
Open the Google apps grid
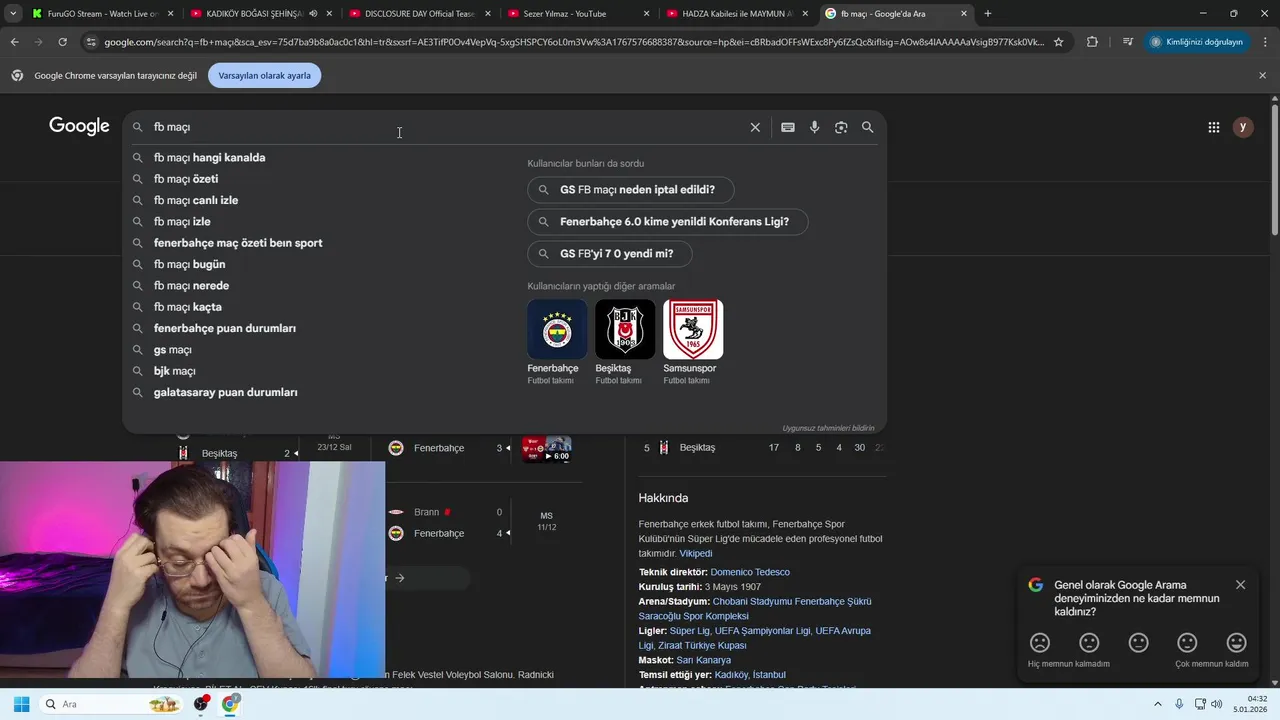(x=1214, y=127)
